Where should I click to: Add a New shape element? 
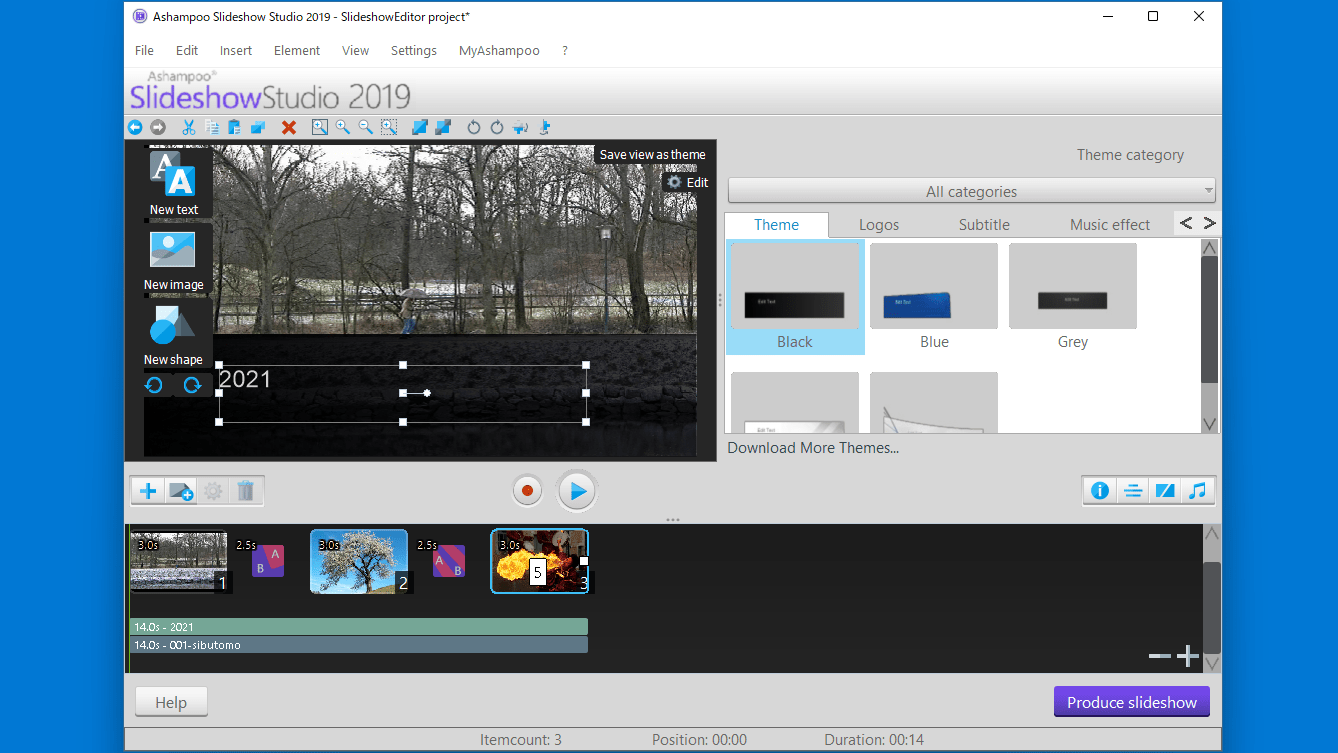point(173,335)
